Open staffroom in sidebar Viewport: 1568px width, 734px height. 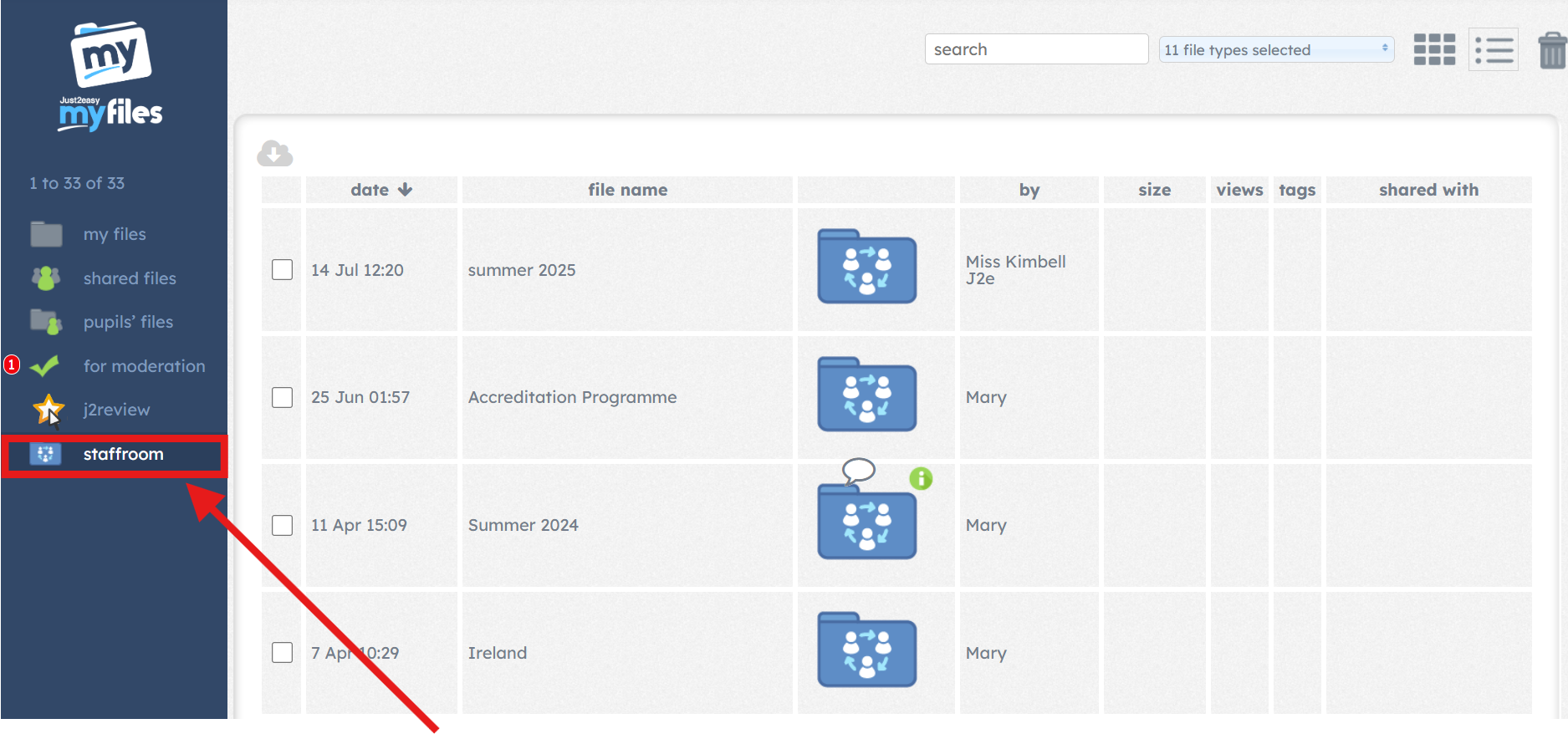pyautogui.click(x=123, y=454)
